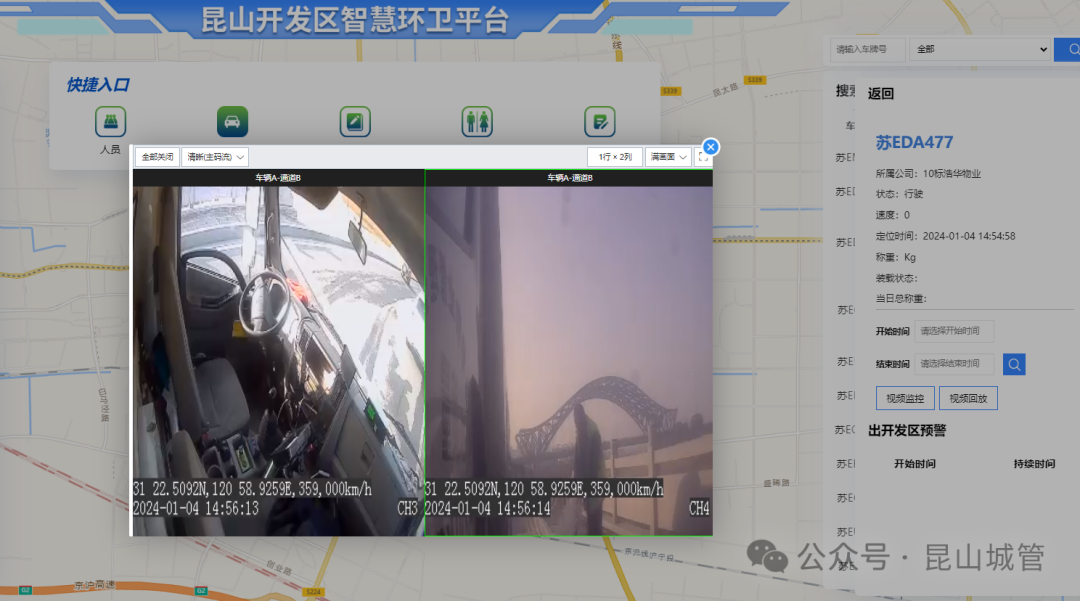Image resolution: width=1080 pixels, height=601 pixels.
Task: Click the 视频监控 button
Action: point(906,398)
